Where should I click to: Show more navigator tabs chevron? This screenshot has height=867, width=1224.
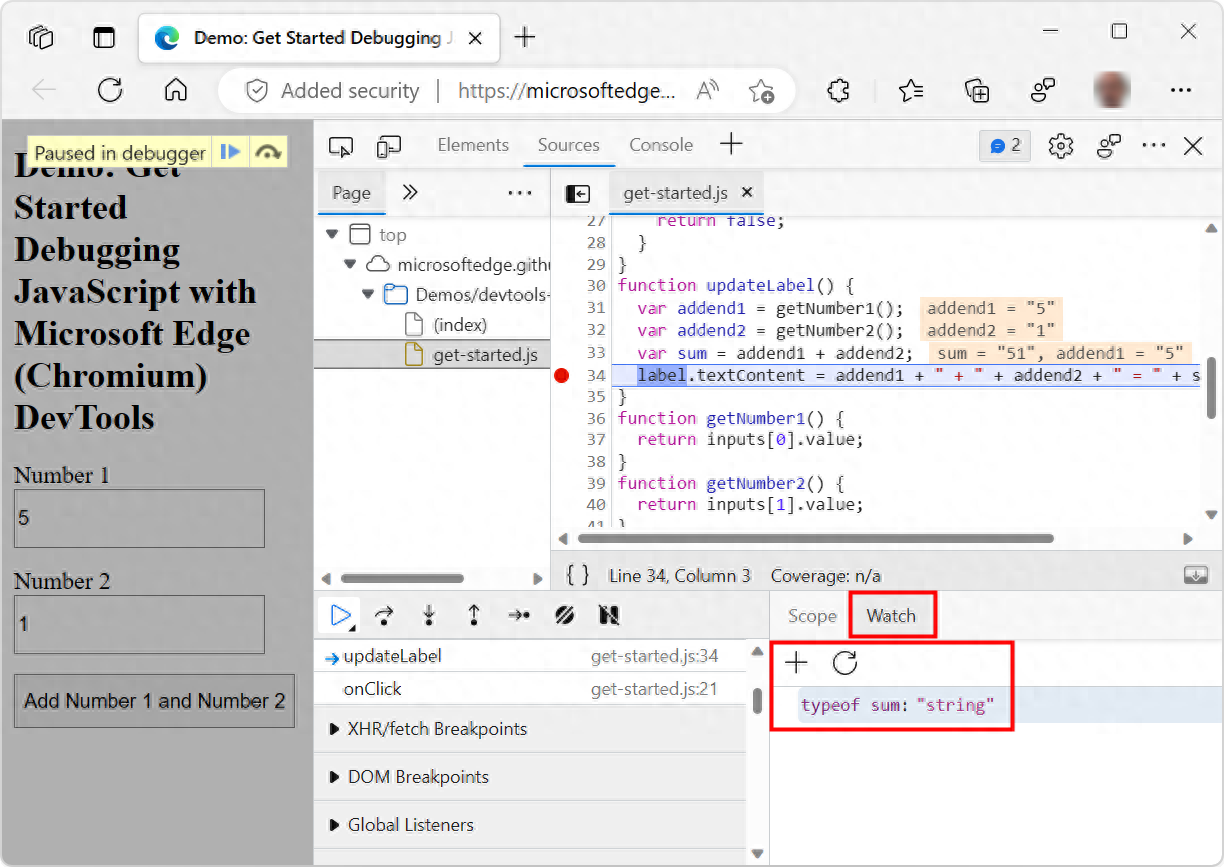point(409,193)
